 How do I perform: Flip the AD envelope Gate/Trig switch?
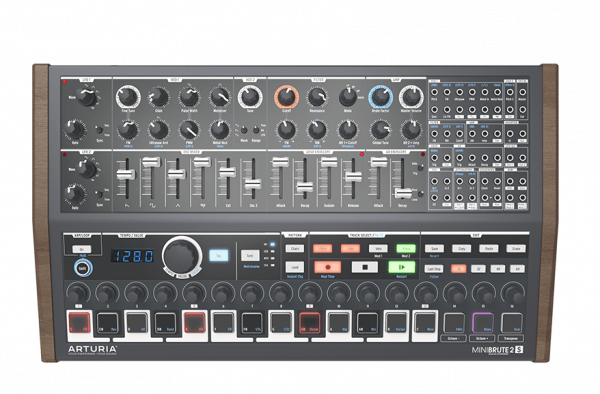click(421, 168)
